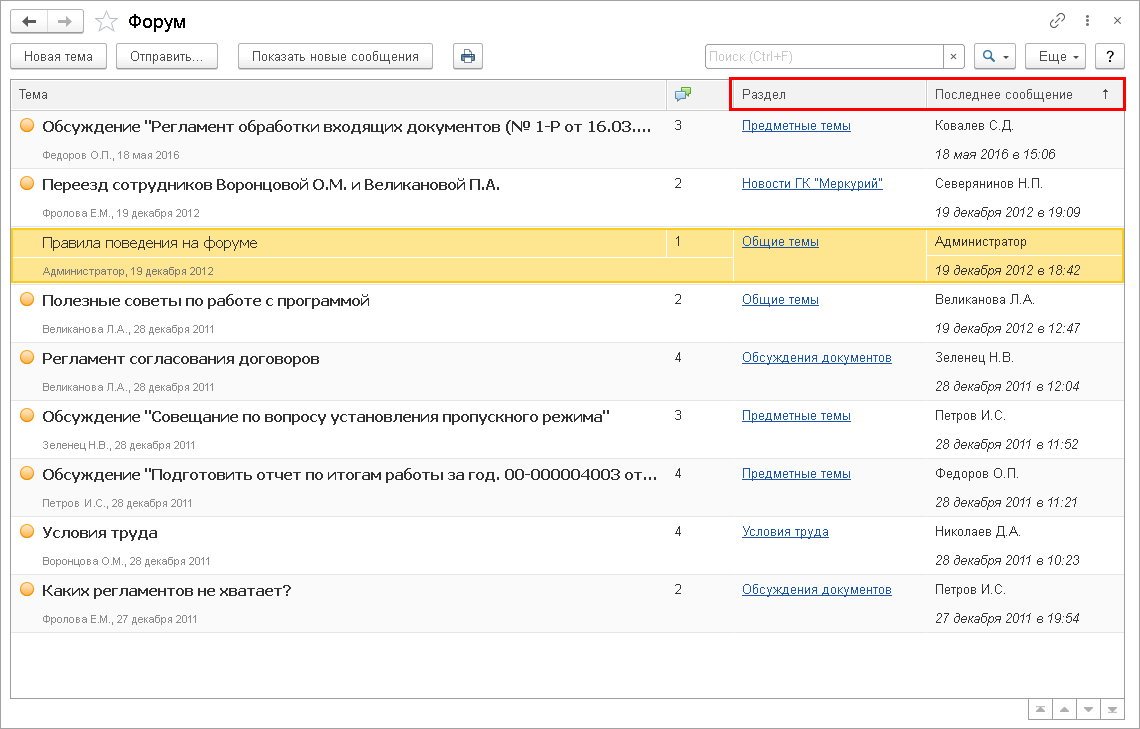Add Форум to favorites with the star
The height and width of the screenshot is (729, 1140).
tap(106, 22)
